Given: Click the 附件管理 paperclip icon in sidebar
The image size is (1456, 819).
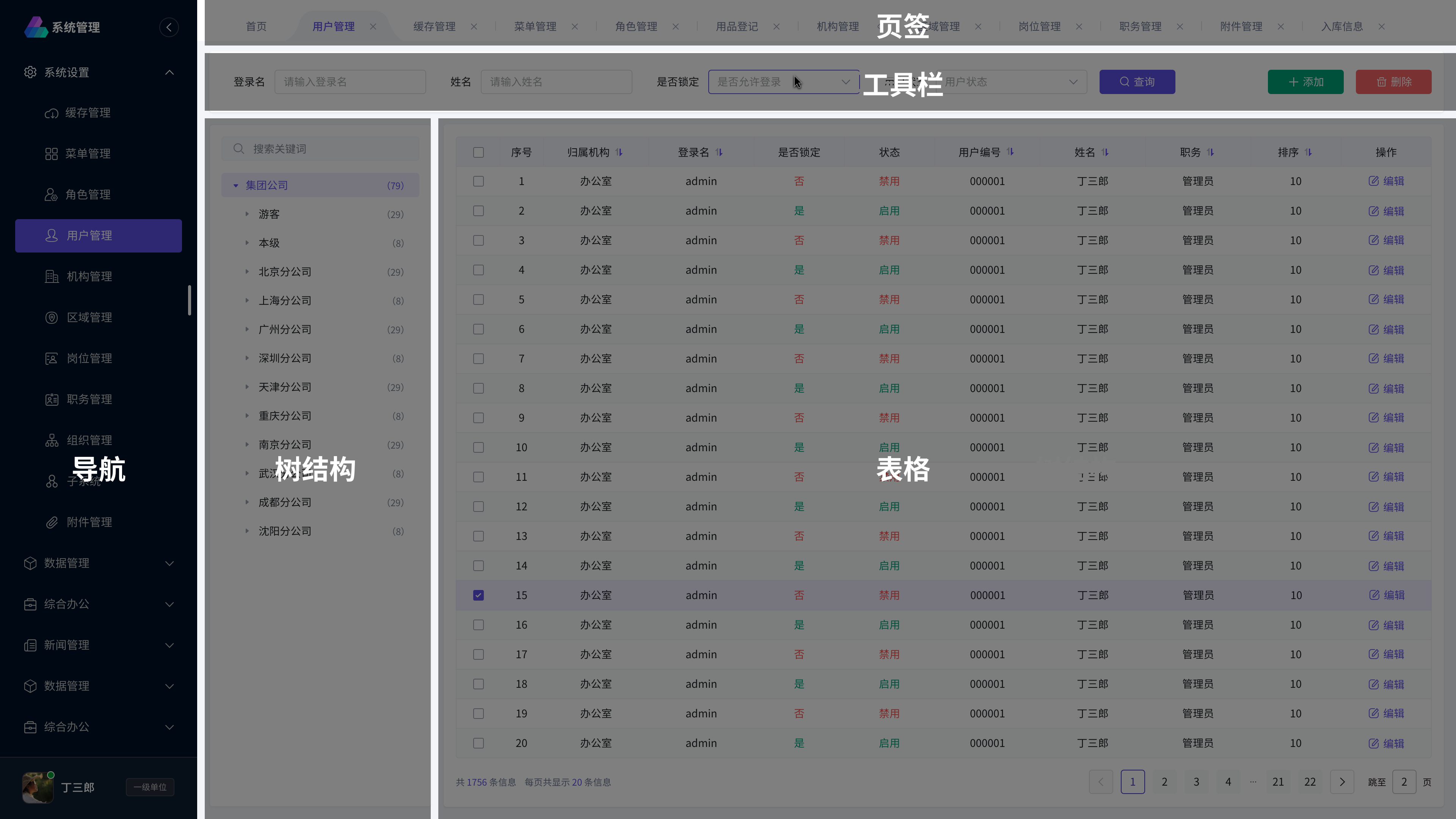Looking at the screenshot, I should click(x=52, y=522).
